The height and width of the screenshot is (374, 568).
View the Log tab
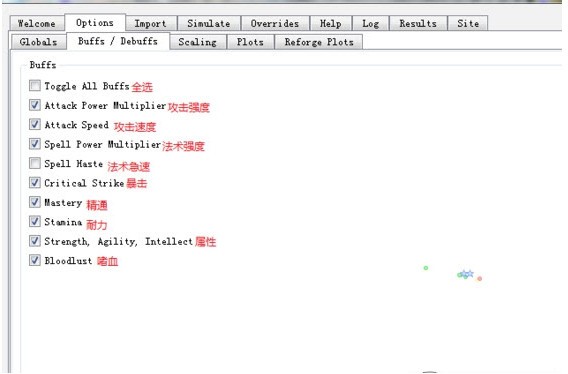coord(371,24)
